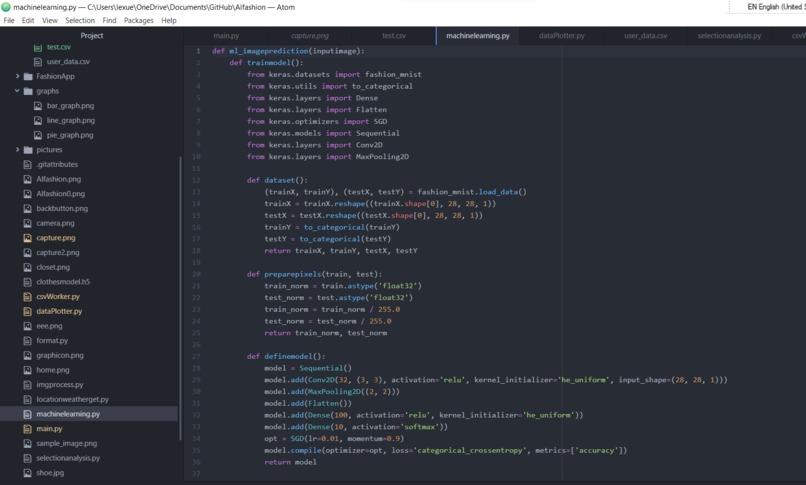
Task: Click the 'fashion_mnist.load_data()' code text
Action: (x=472, y=192)
